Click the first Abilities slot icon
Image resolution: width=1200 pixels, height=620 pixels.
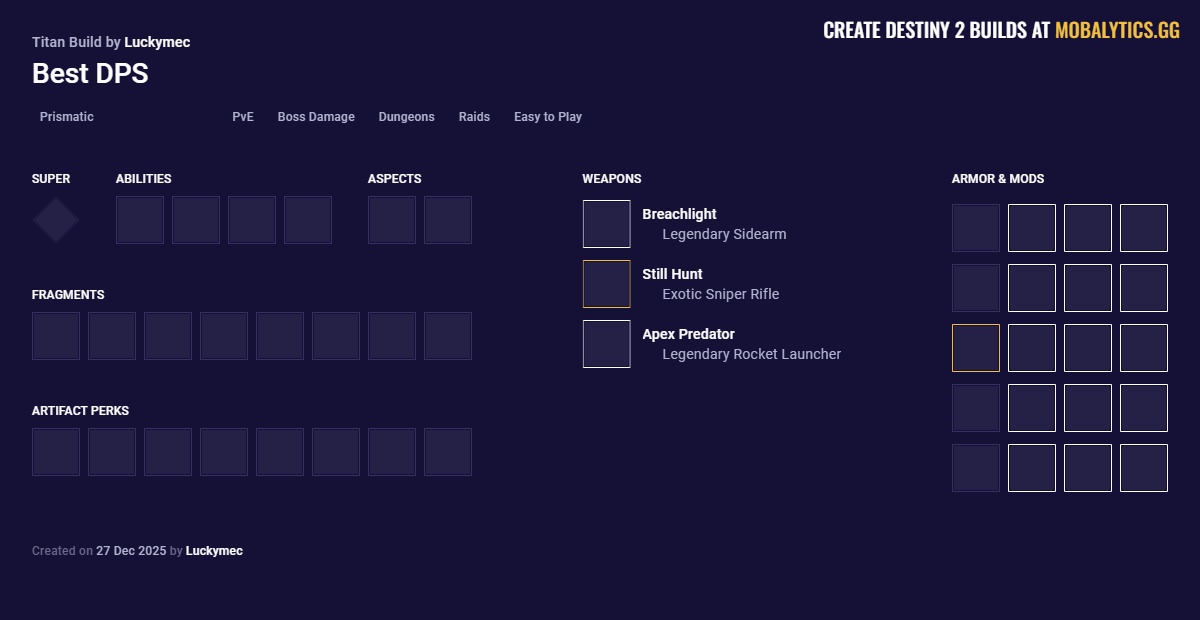click(x=140, y=220)
